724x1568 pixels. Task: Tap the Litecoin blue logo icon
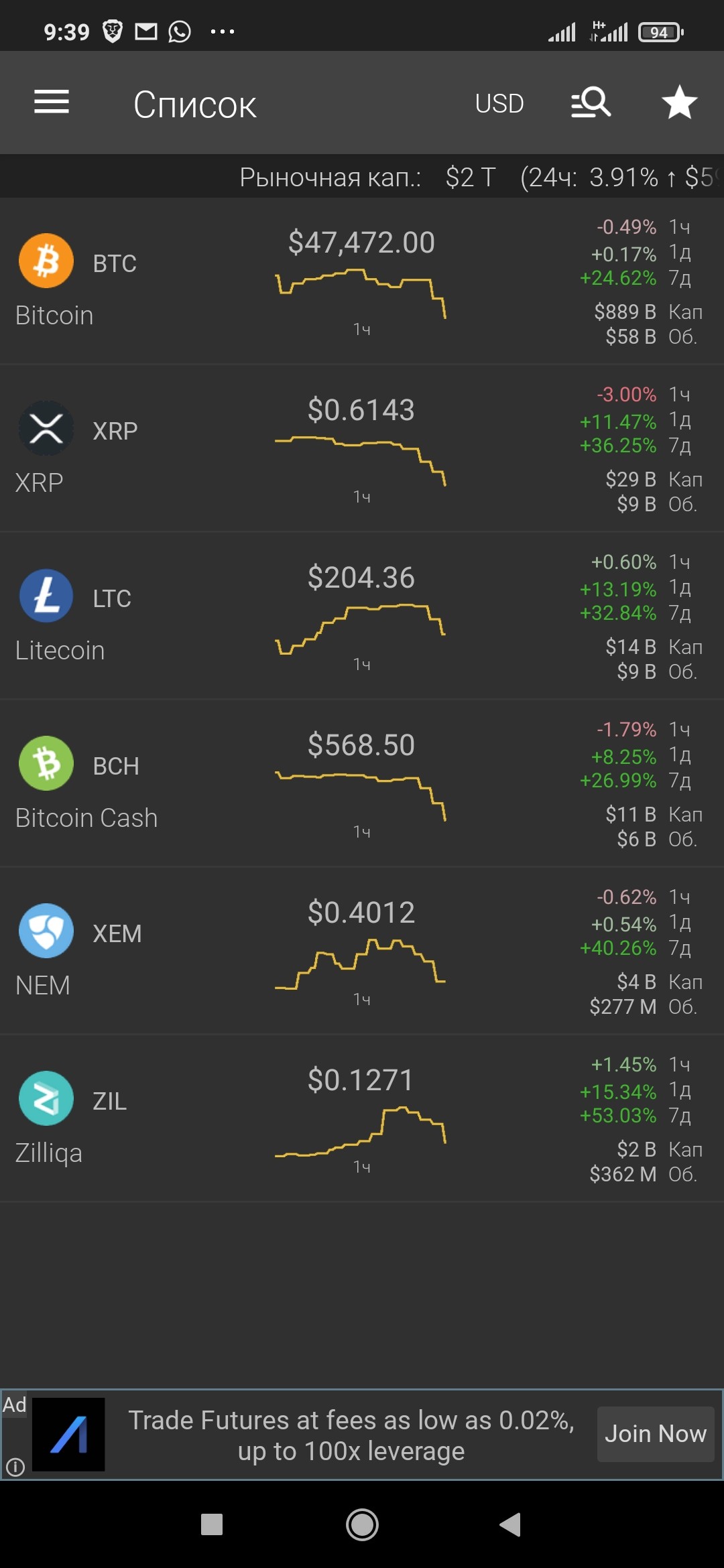(x=46, y=596)
